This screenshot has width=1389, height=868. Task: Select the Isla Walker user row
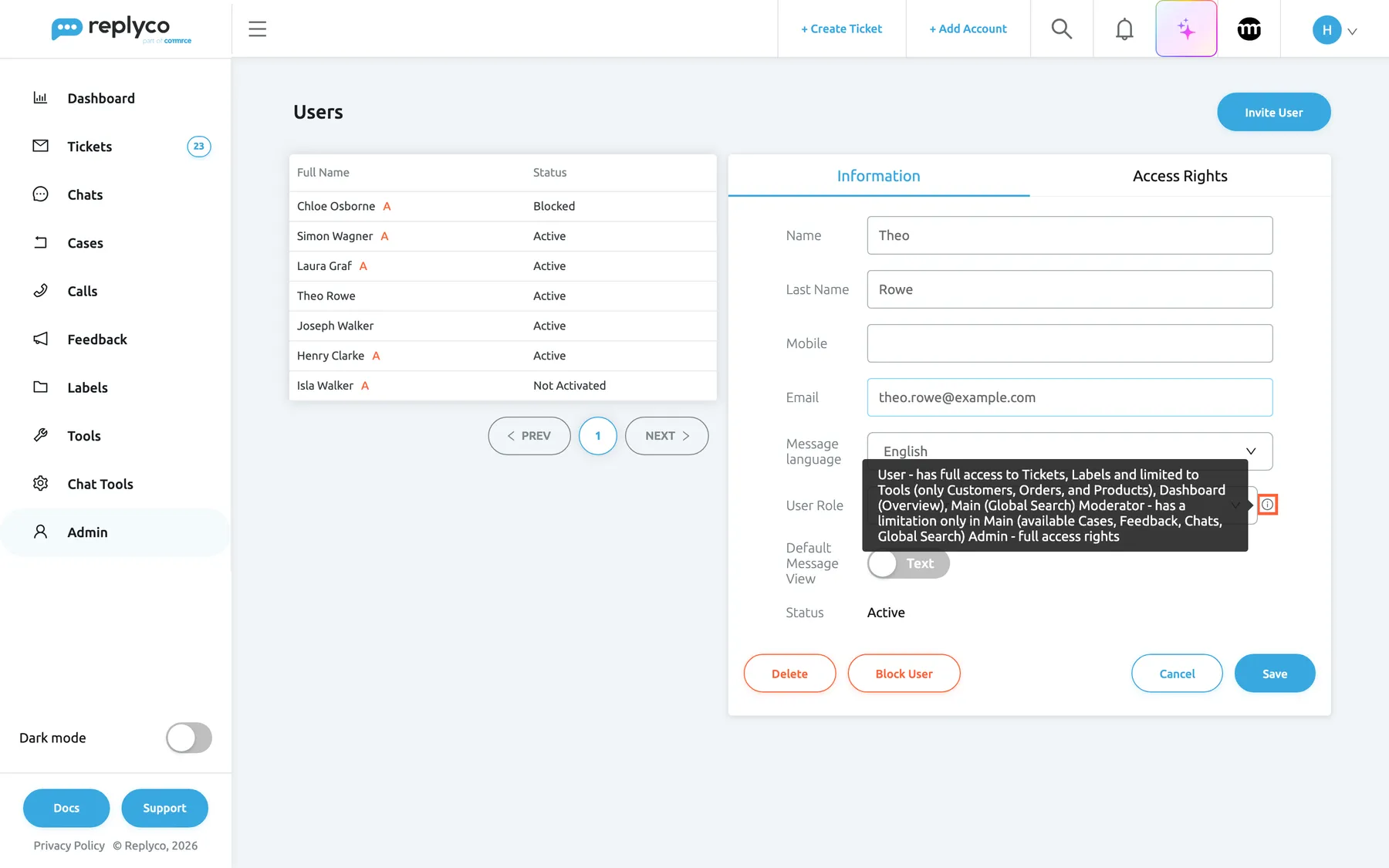click(x=502, y=386)
